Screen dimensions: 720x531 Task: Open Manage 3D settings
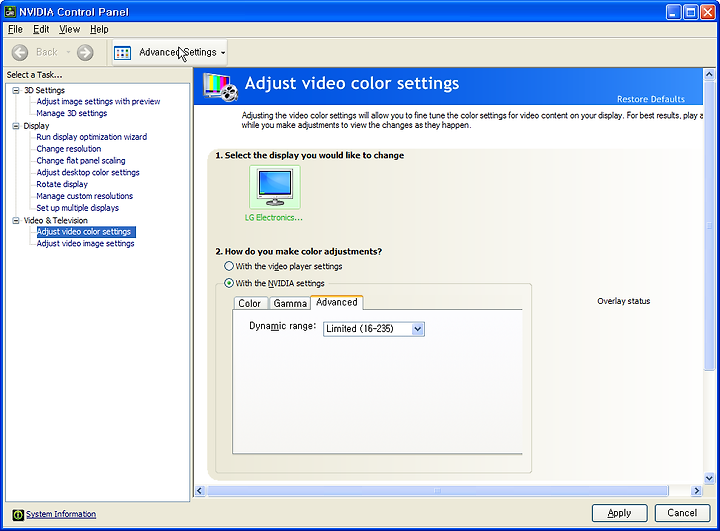point(72,113)
